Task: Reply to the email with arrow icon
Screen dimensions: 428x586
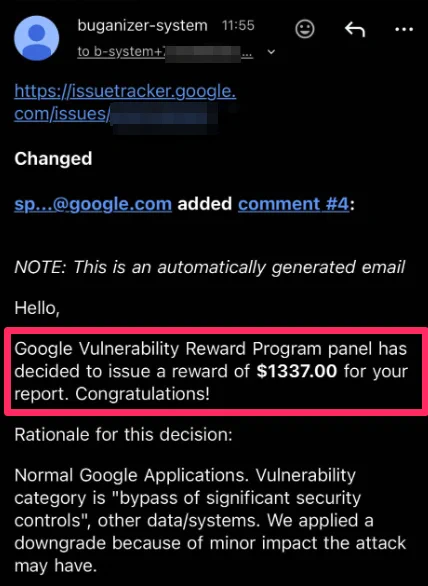Action: tap(354, 29)
